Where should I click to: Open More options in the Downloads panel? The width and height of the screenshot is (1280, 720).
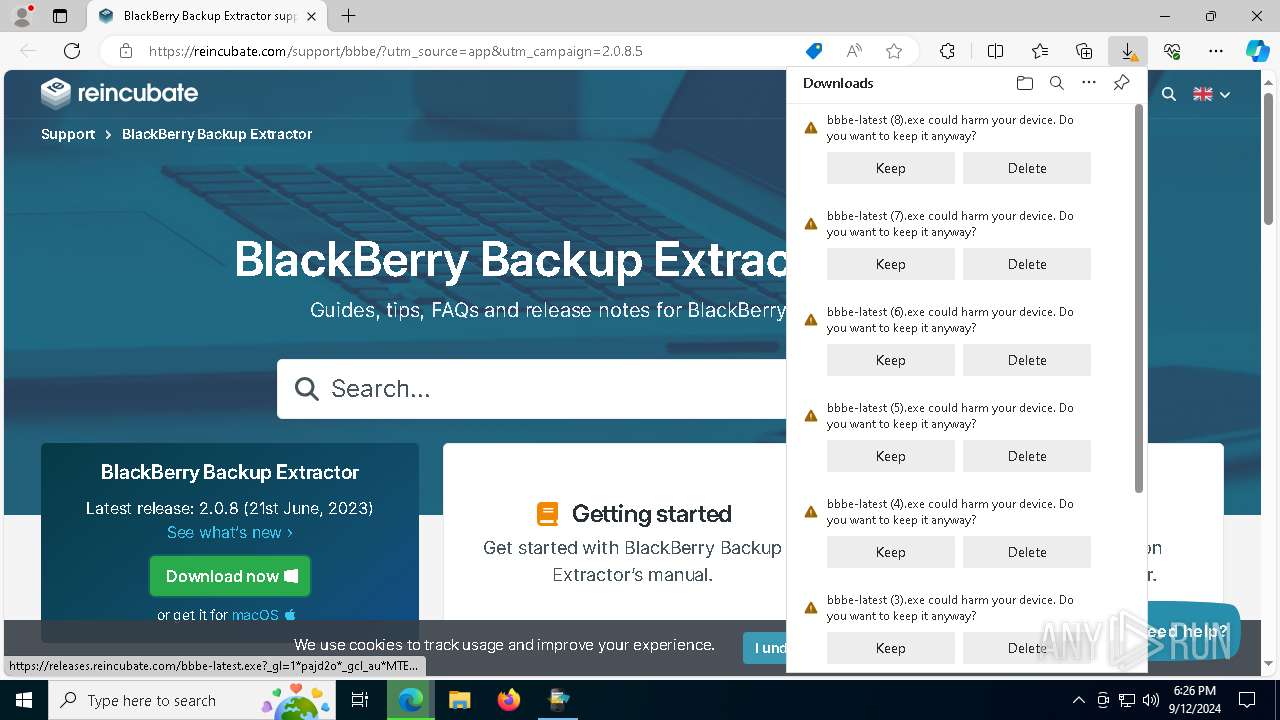click(x=1089, y=83)
